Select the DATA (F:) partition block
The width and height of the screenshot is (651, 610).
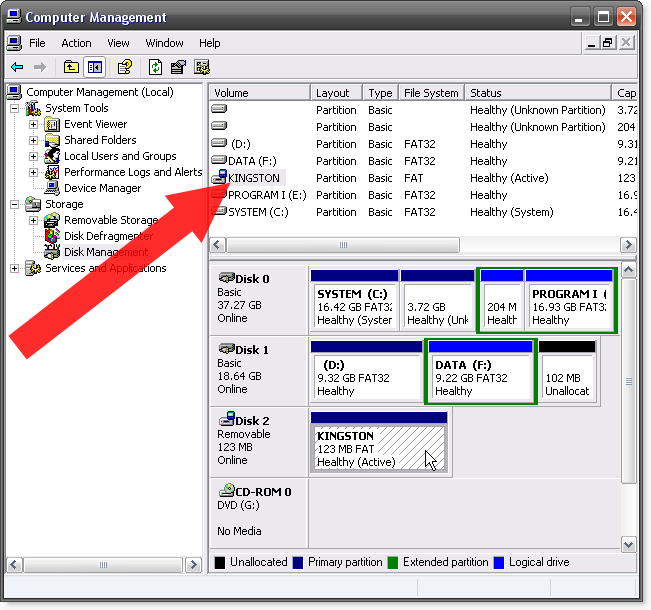coord(481,372)
